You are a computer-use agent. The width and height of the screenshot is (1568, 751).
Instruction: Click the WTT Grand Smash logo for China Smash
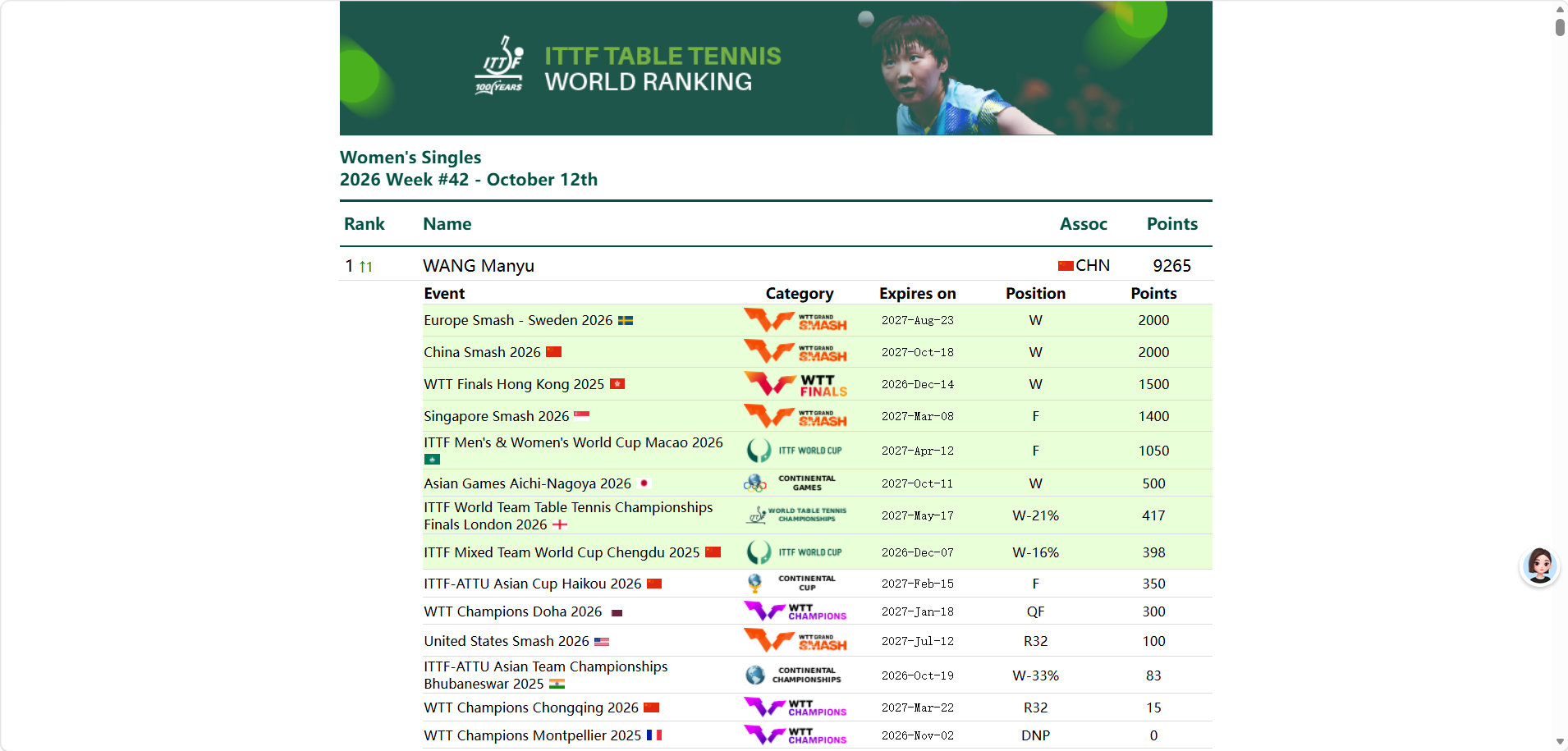pyautogui.click(x=795, y=352)
